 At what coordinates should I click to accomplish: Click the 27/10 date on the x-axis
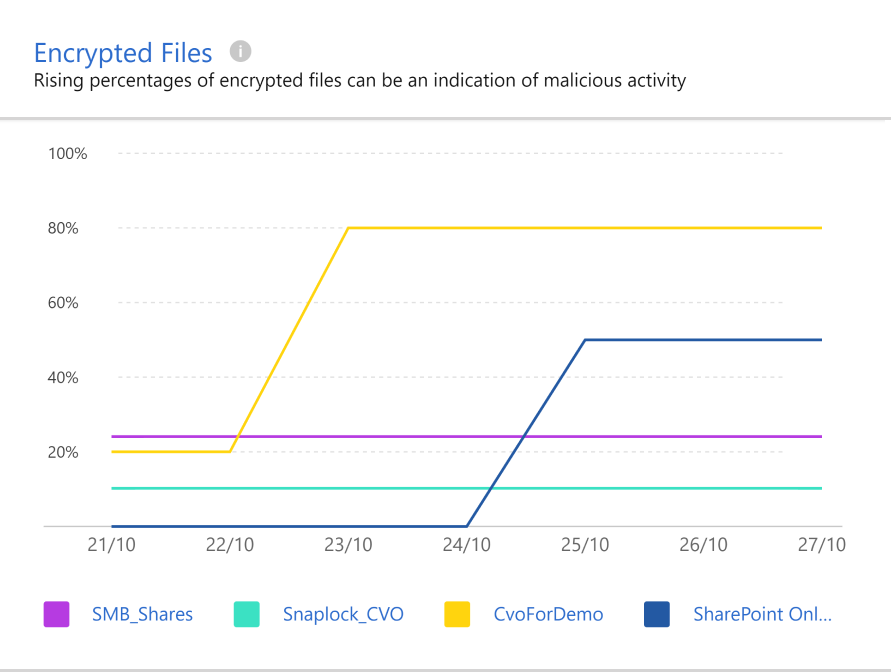point(821,545)
